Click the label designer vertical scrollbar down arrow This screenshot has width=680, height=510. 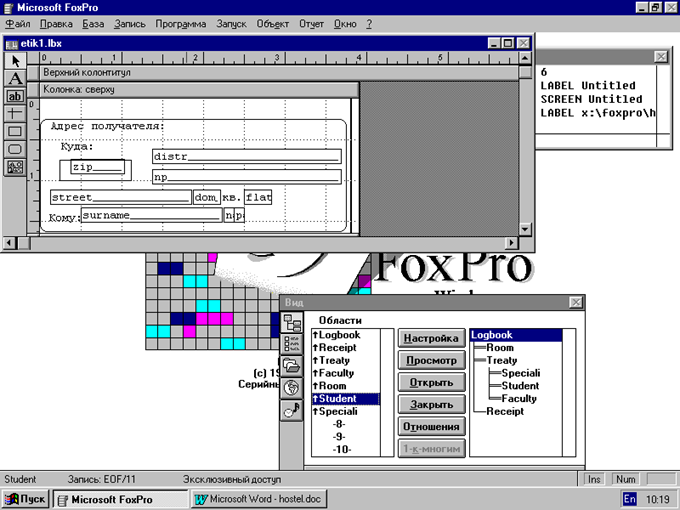point(525,229)
